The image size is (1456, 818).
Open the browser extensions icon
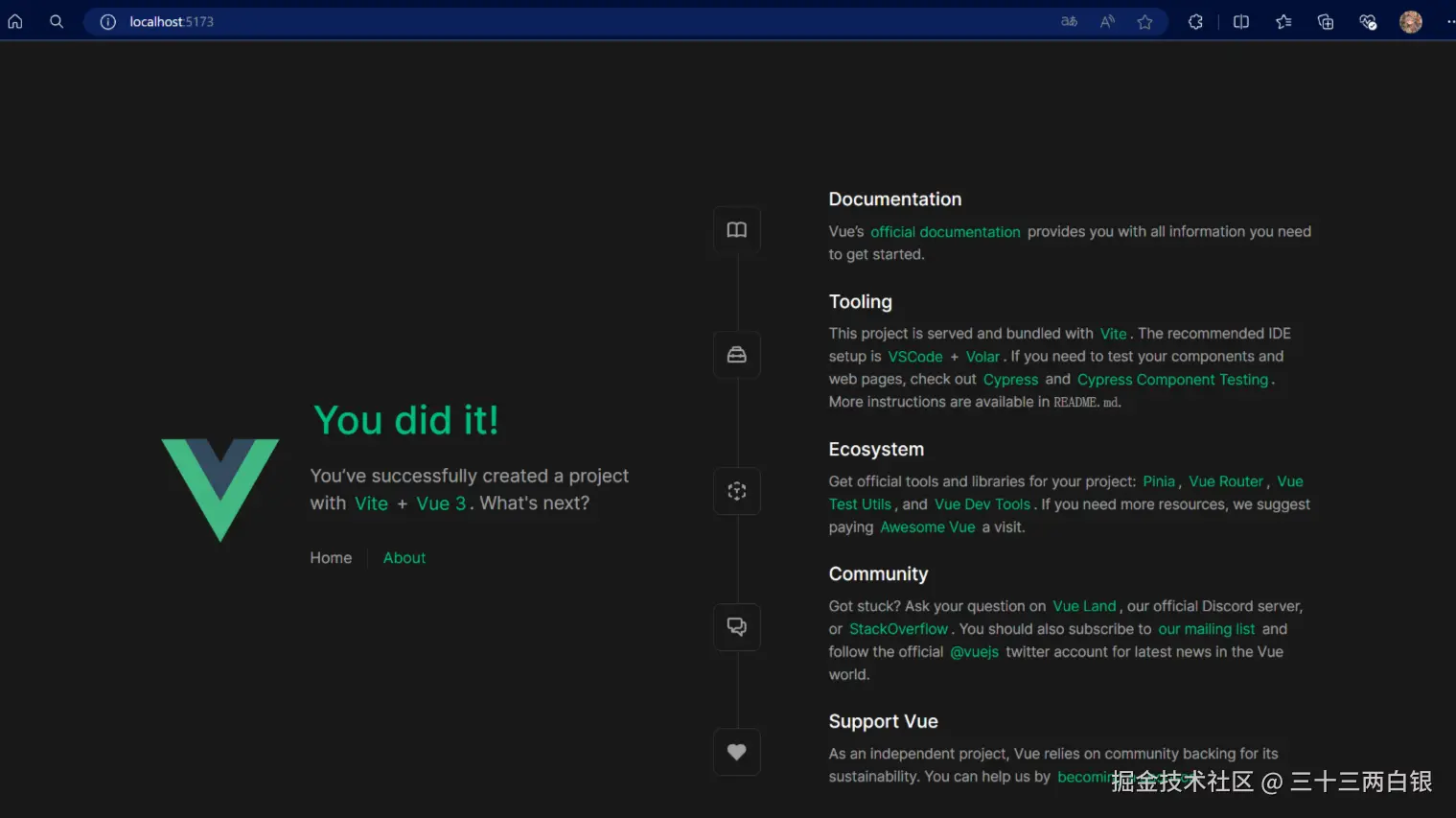[x=1195, y=21]
